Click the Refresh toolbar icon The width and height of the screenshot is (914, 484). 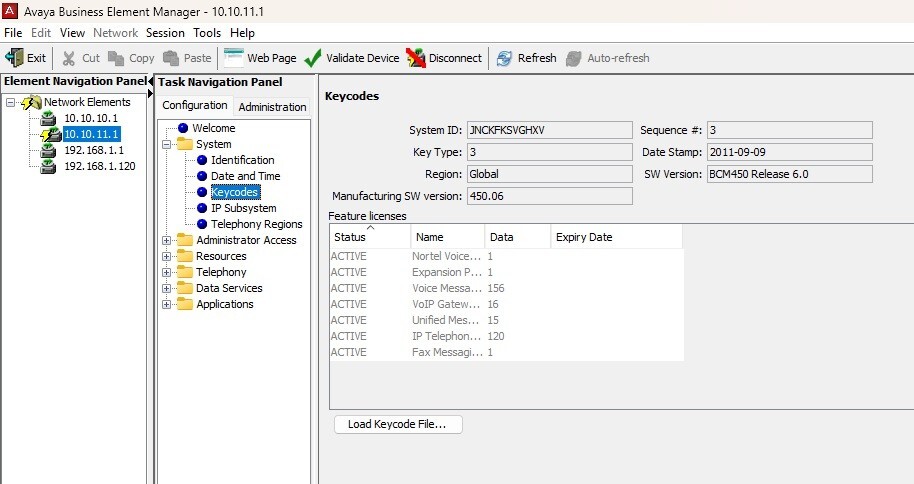[504, 58]
